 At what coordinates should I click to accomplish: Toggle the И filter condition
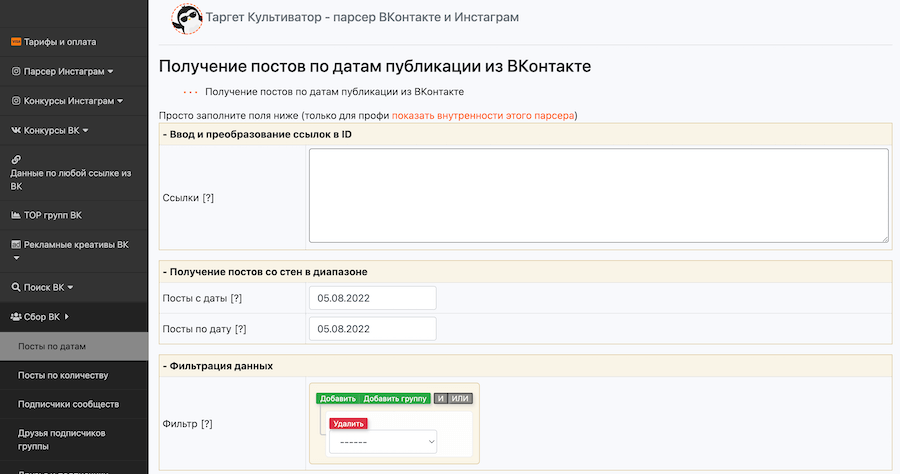pyautogui.click(x=440, y=398)
